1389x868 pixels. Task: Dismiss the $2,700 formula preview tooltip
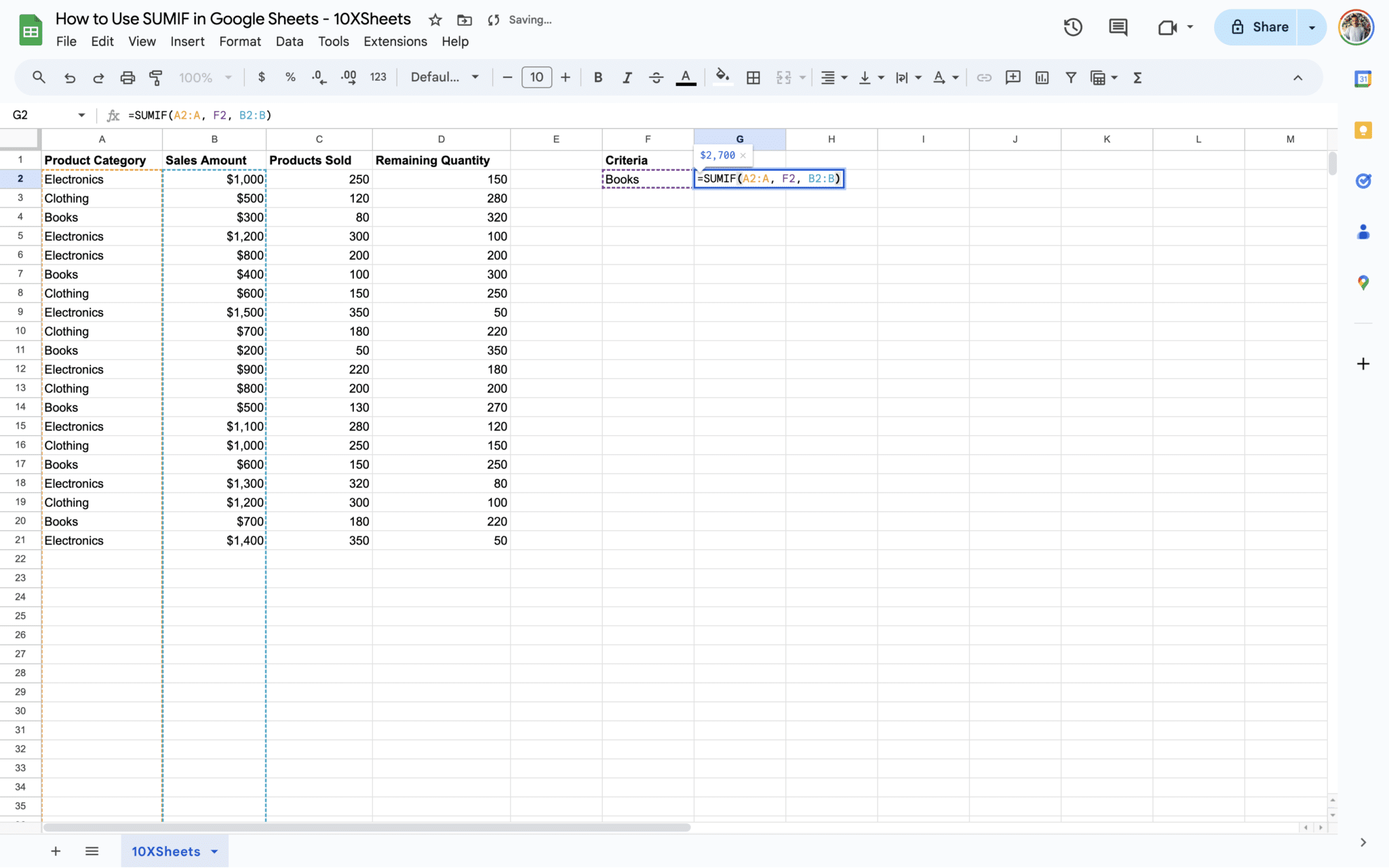(743, 155)
